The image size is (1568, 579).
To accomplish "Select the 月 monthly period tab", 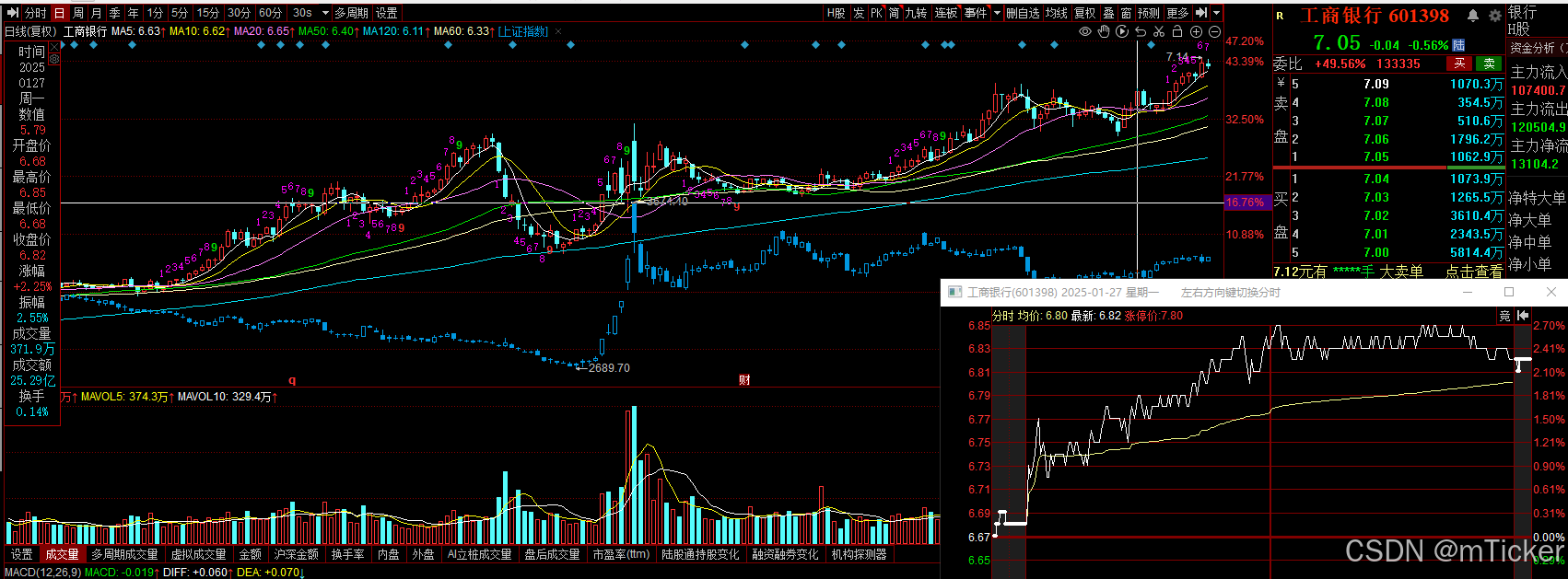I will [x=97, y=13].
